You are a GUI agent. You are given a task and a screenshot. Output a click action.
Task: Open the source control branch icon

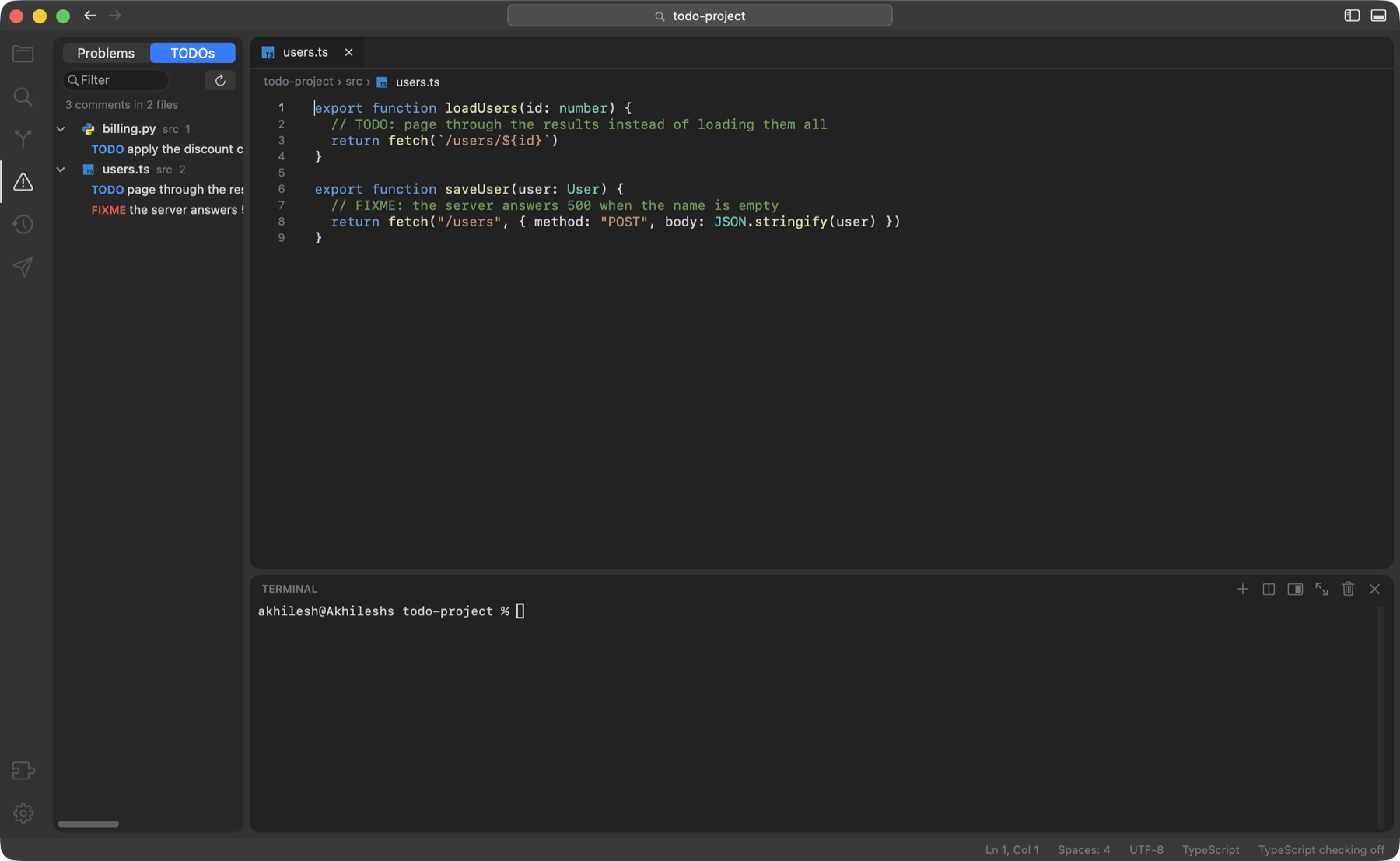pos(23,139)
